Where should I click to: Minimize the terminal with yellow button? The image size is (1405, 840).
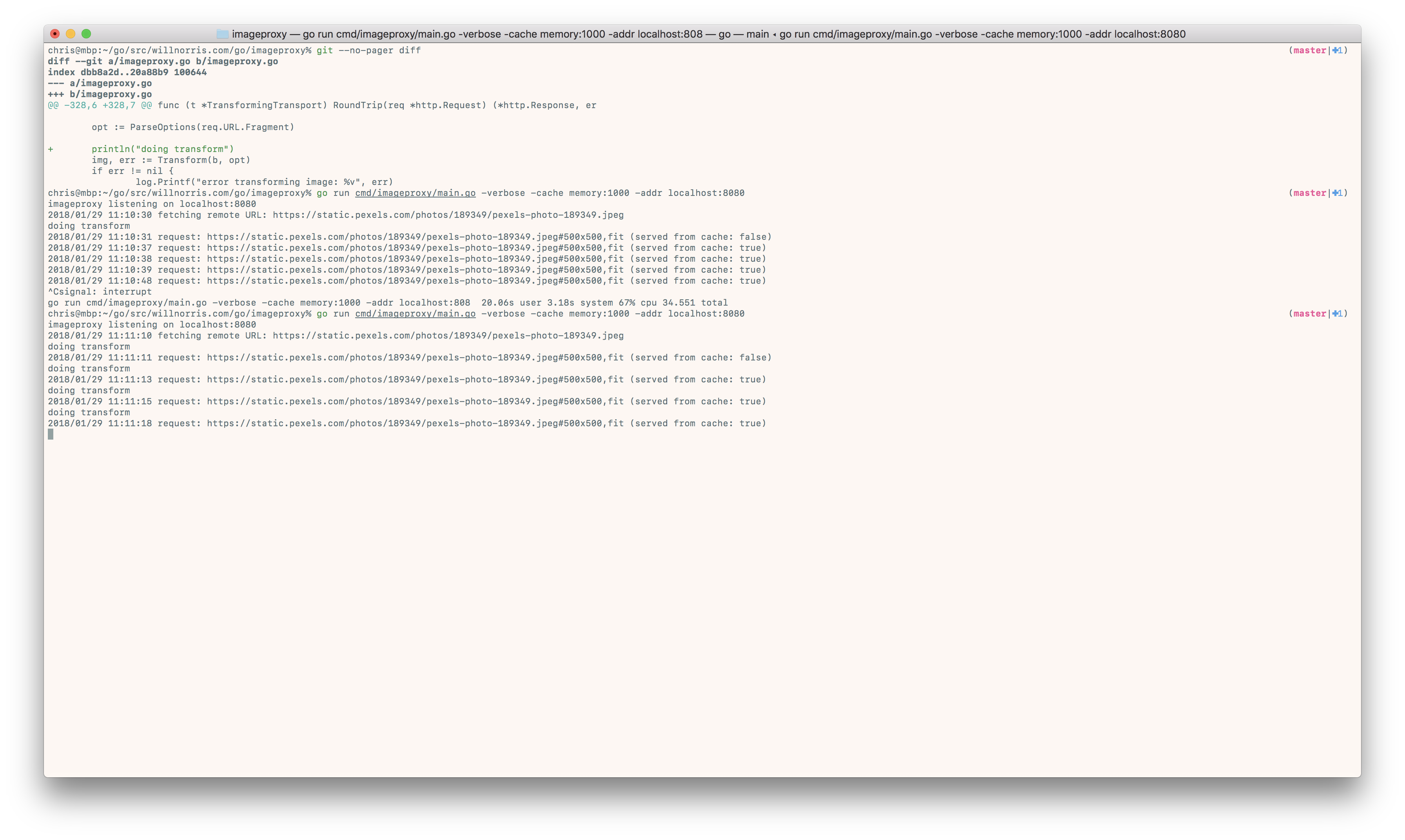point(71,34)
